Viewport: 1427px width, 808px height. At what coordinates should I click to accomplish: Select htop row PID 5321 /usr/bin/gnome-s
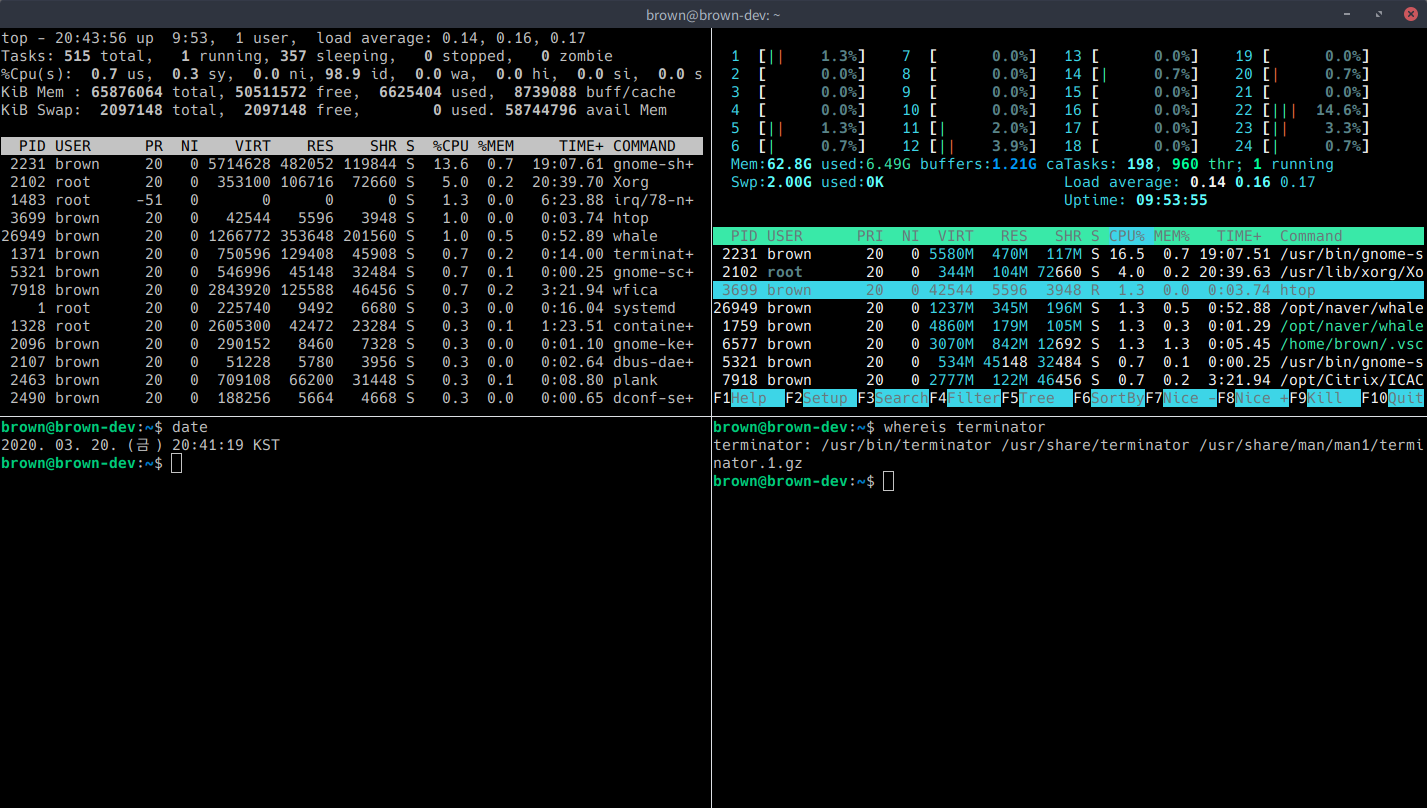pos(1068,362)
